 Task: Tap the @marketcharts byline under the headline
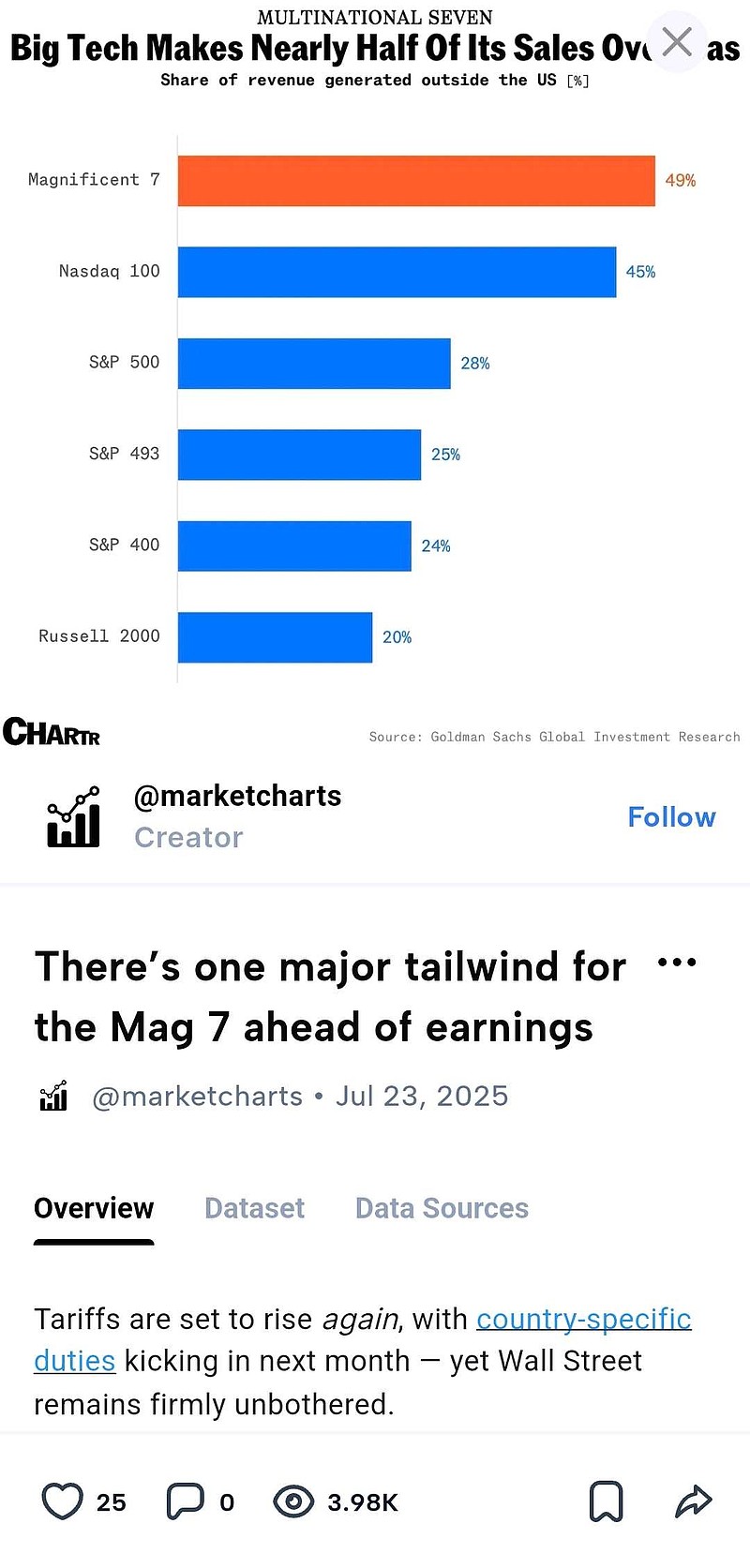(198, 1096)
